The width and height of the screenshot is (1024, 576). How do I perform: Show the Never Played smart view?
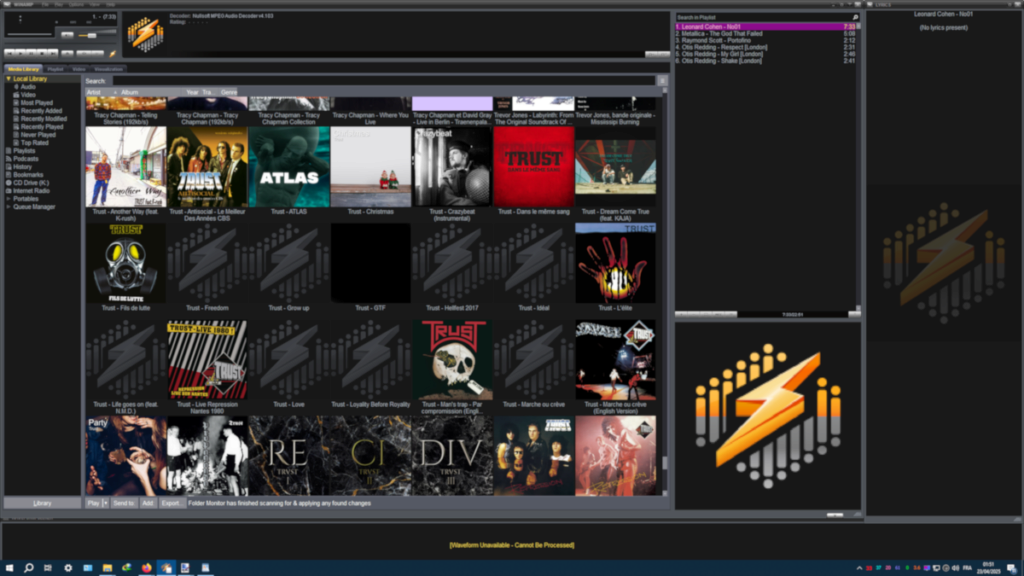tap(38, 135)
